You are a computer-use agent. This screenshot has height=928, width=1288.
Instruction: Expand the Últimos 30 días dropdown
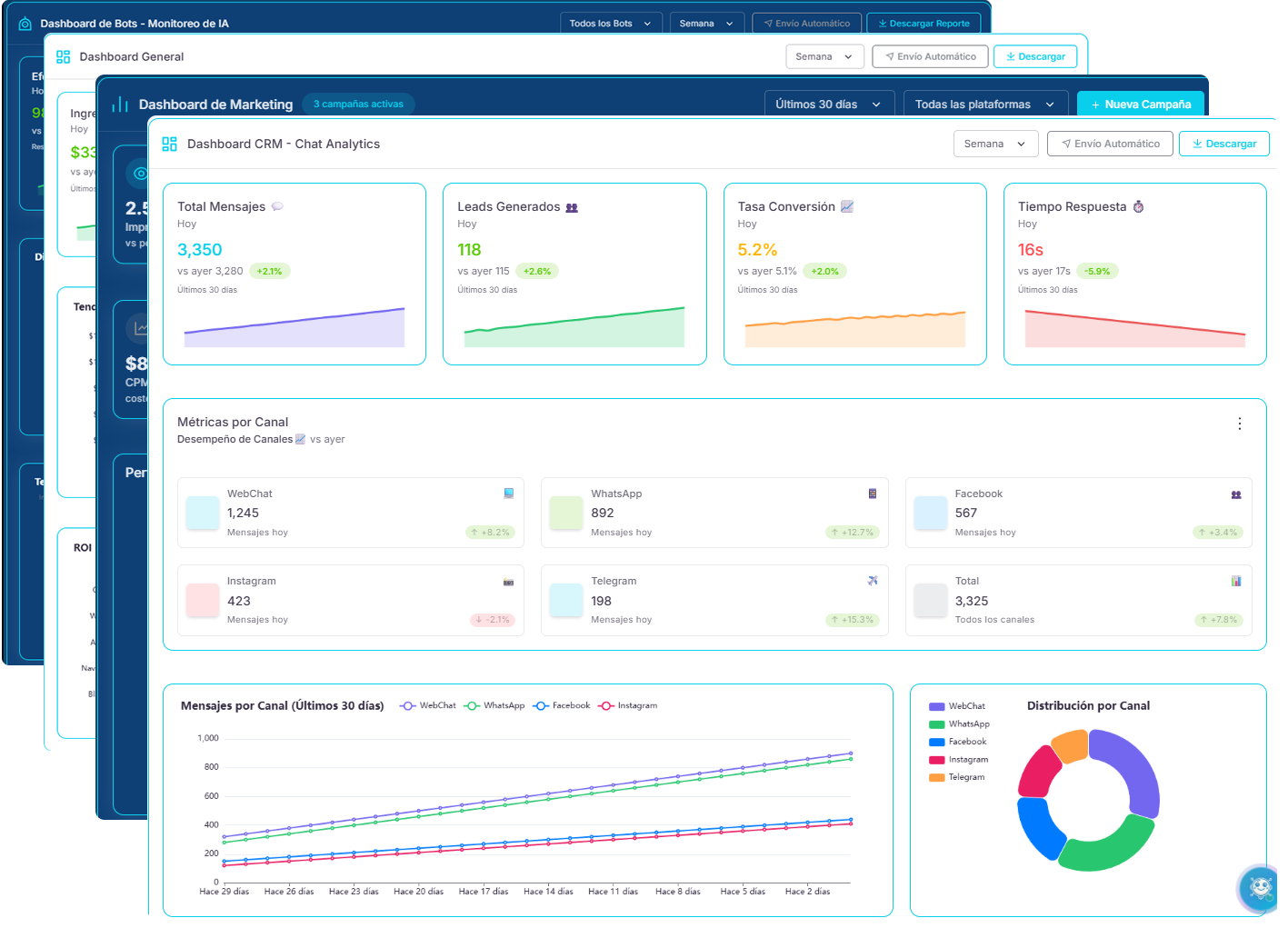click(x=828, y=105)
